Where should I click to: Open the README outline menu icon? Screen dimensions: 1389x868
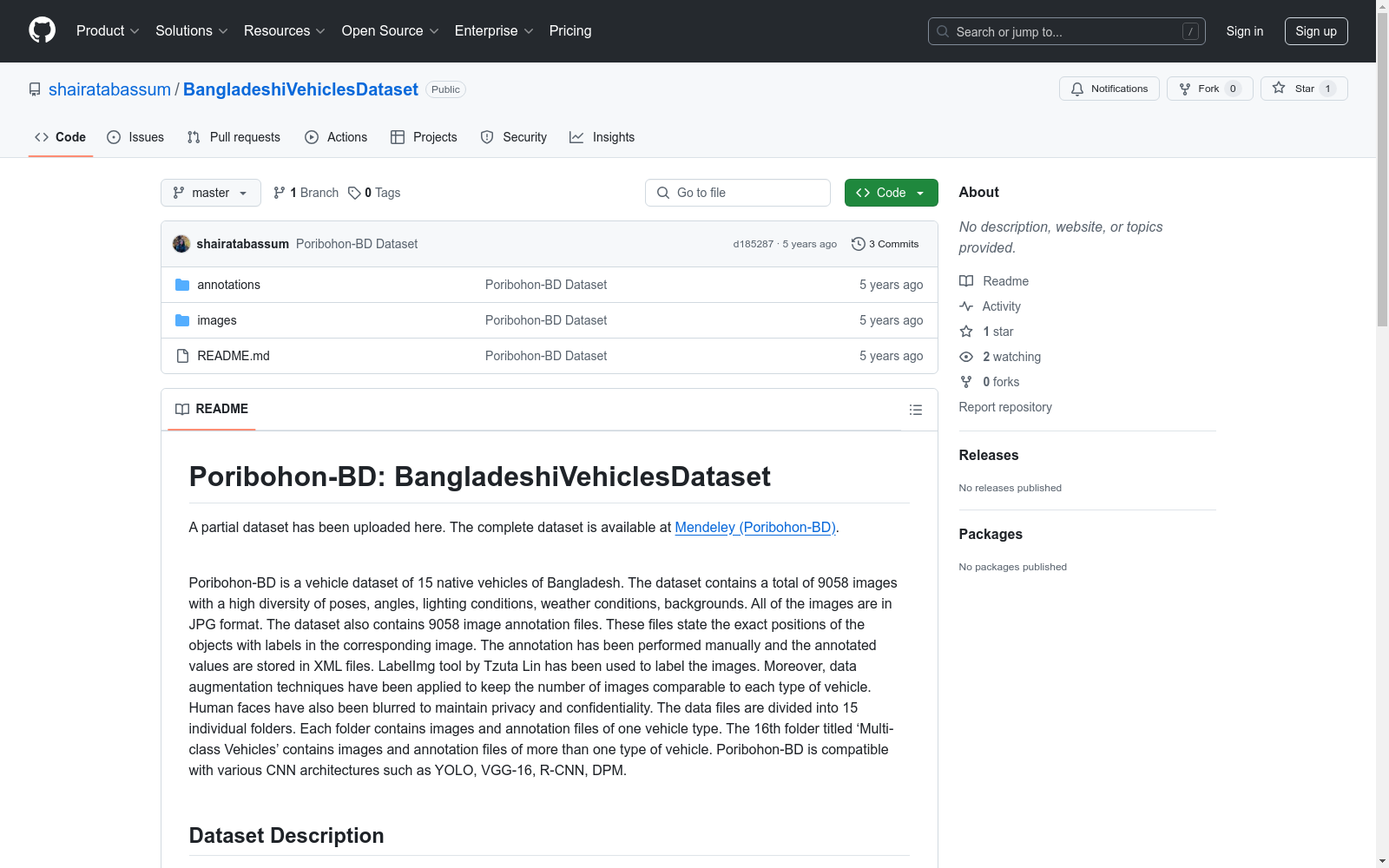(x=916, y=410)
